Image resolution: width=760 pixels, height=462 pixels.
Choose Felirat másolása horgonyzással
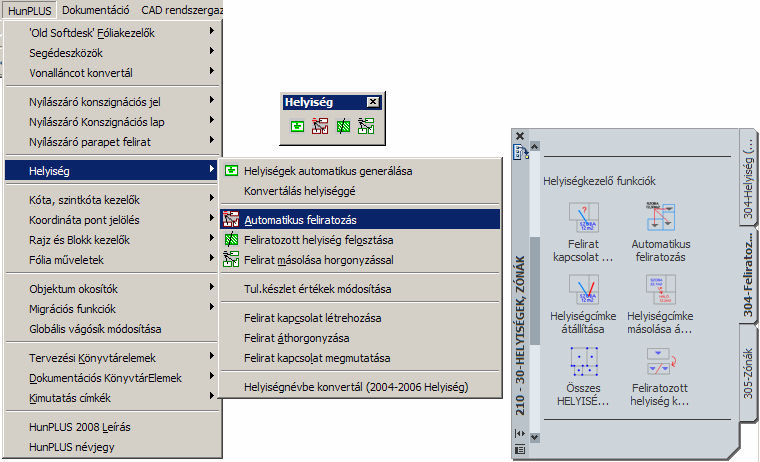coord(360,260)
